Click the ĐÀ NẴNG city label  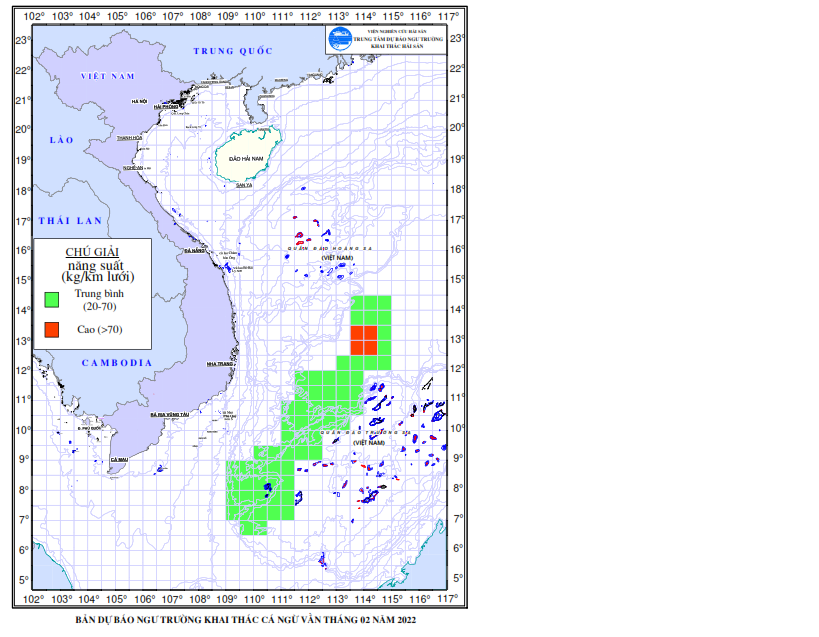[x=193, y=251]
